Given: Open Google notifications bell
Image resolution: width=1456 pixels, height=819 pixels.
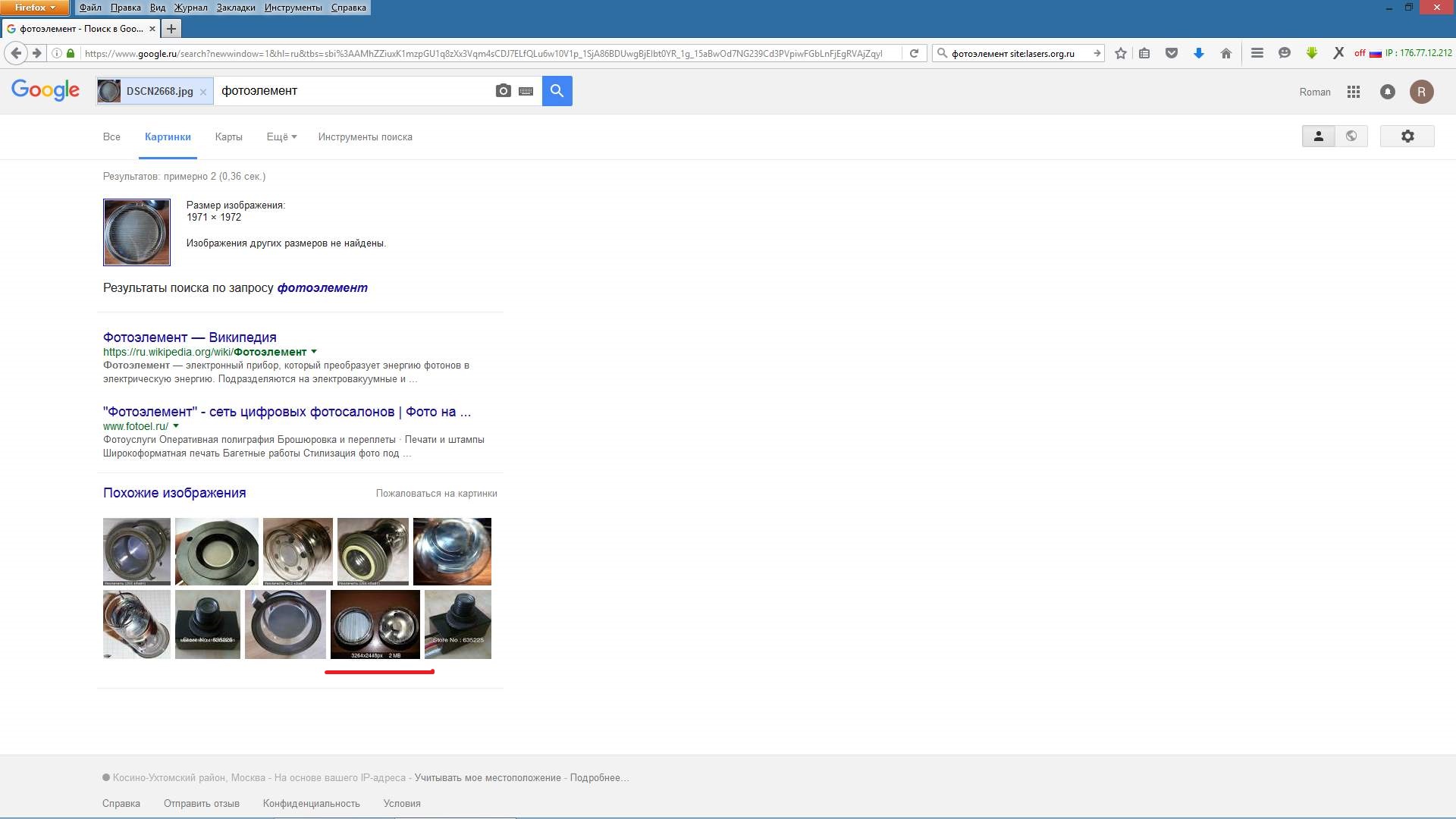Looking at the screenshot, I should pos(1387,92).
